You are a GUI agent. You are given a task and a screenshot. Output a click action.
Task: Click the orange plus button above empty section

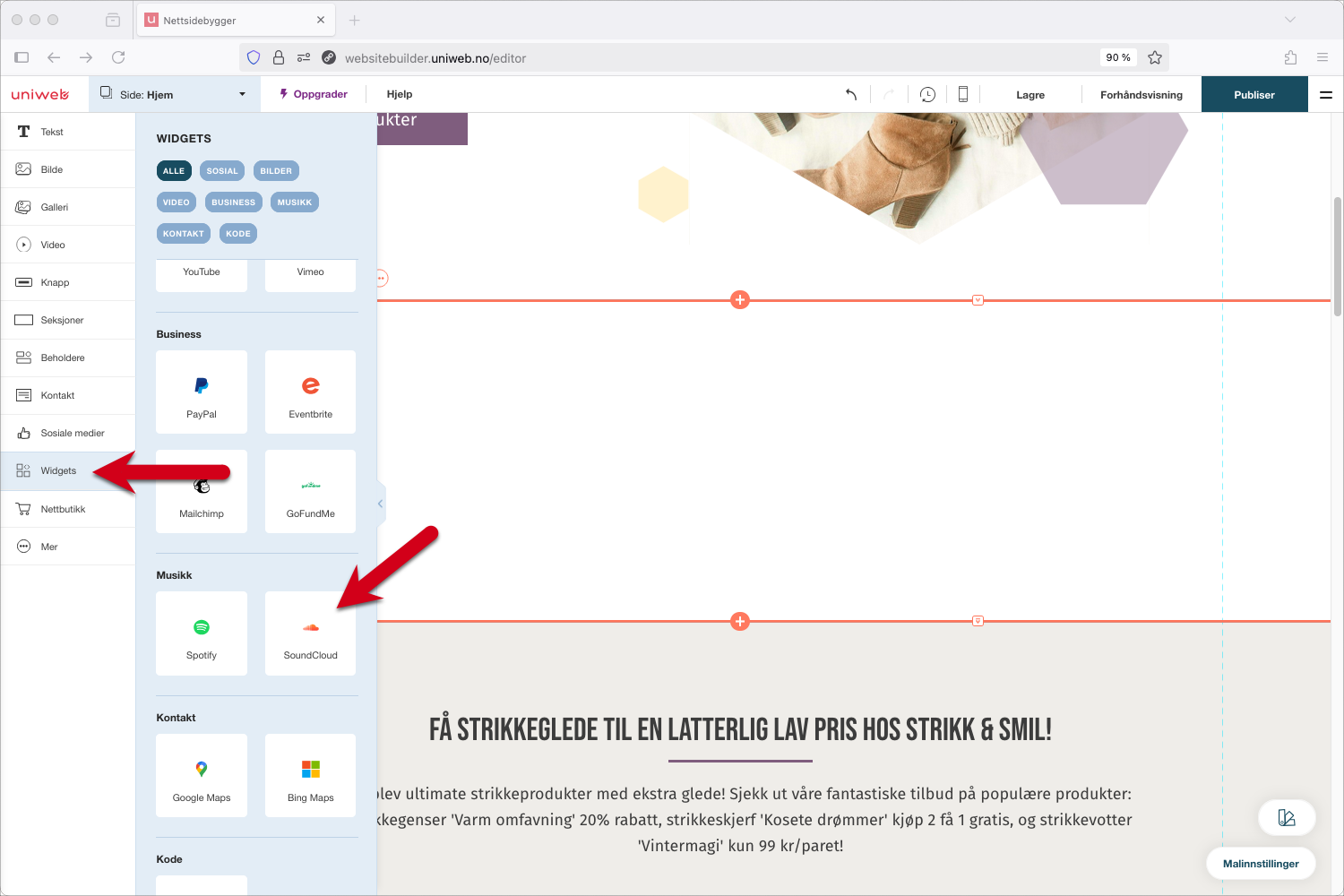[x=740, y=300]
